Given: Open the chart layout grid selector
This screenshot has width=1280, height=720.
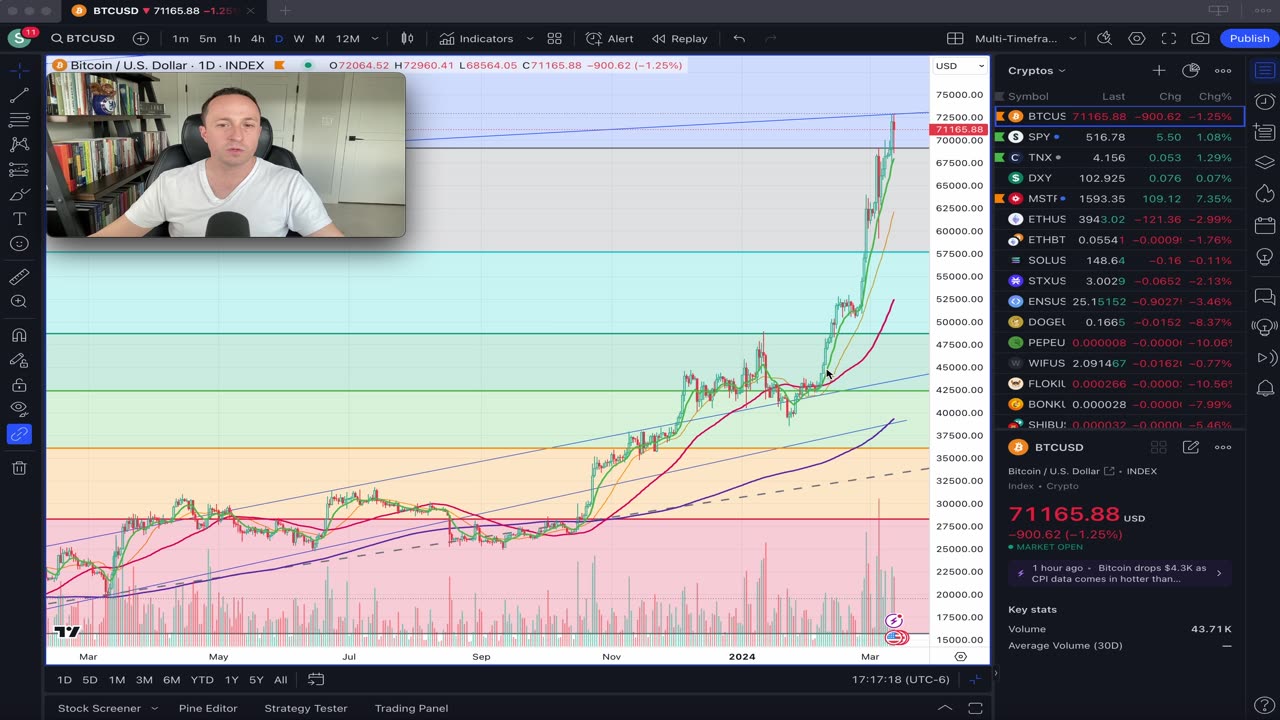Looking at the screenshot, I should coord(955,38).
